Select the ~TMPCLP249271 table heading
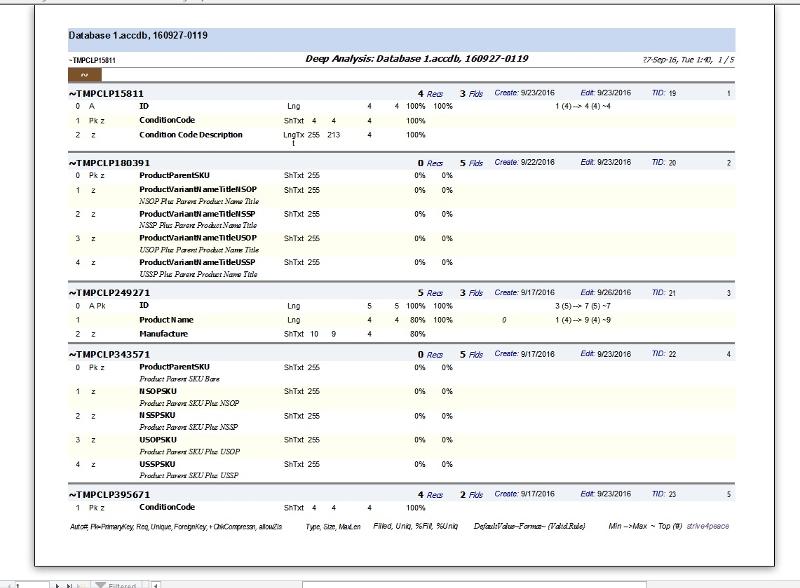This screenshot has height=588, width=800. (109, 293)
